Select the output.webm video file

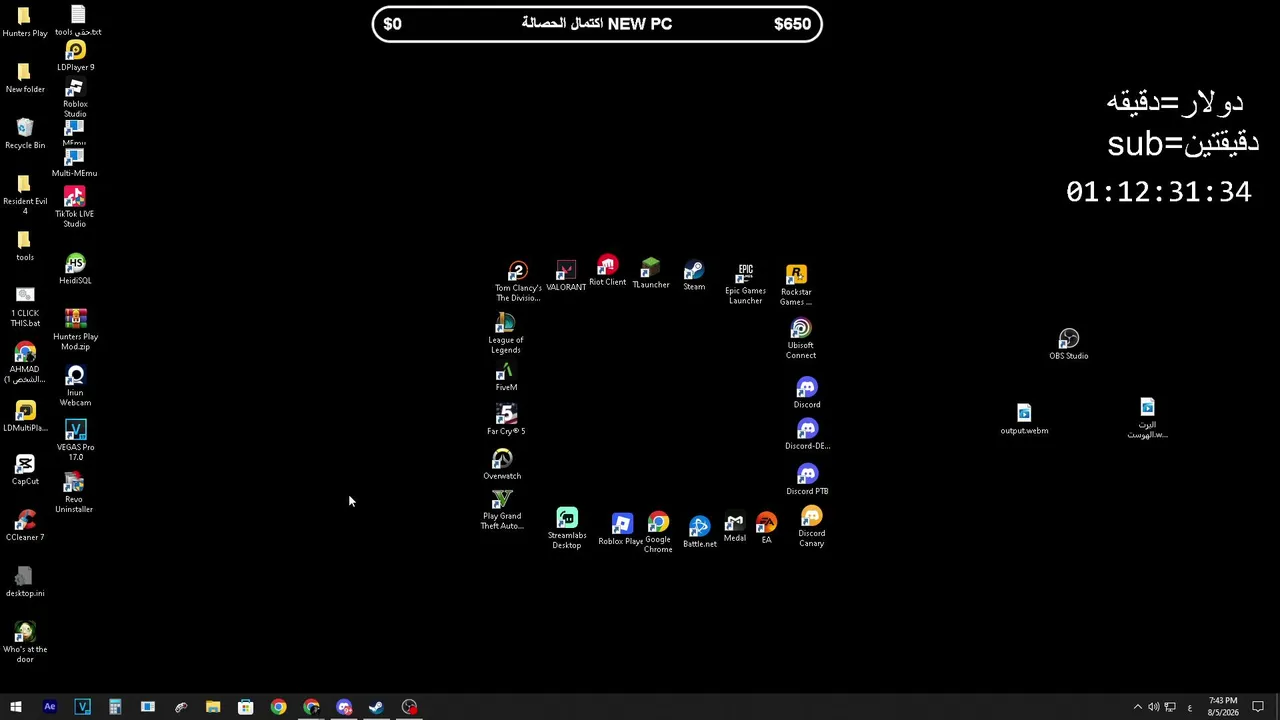1024,420
